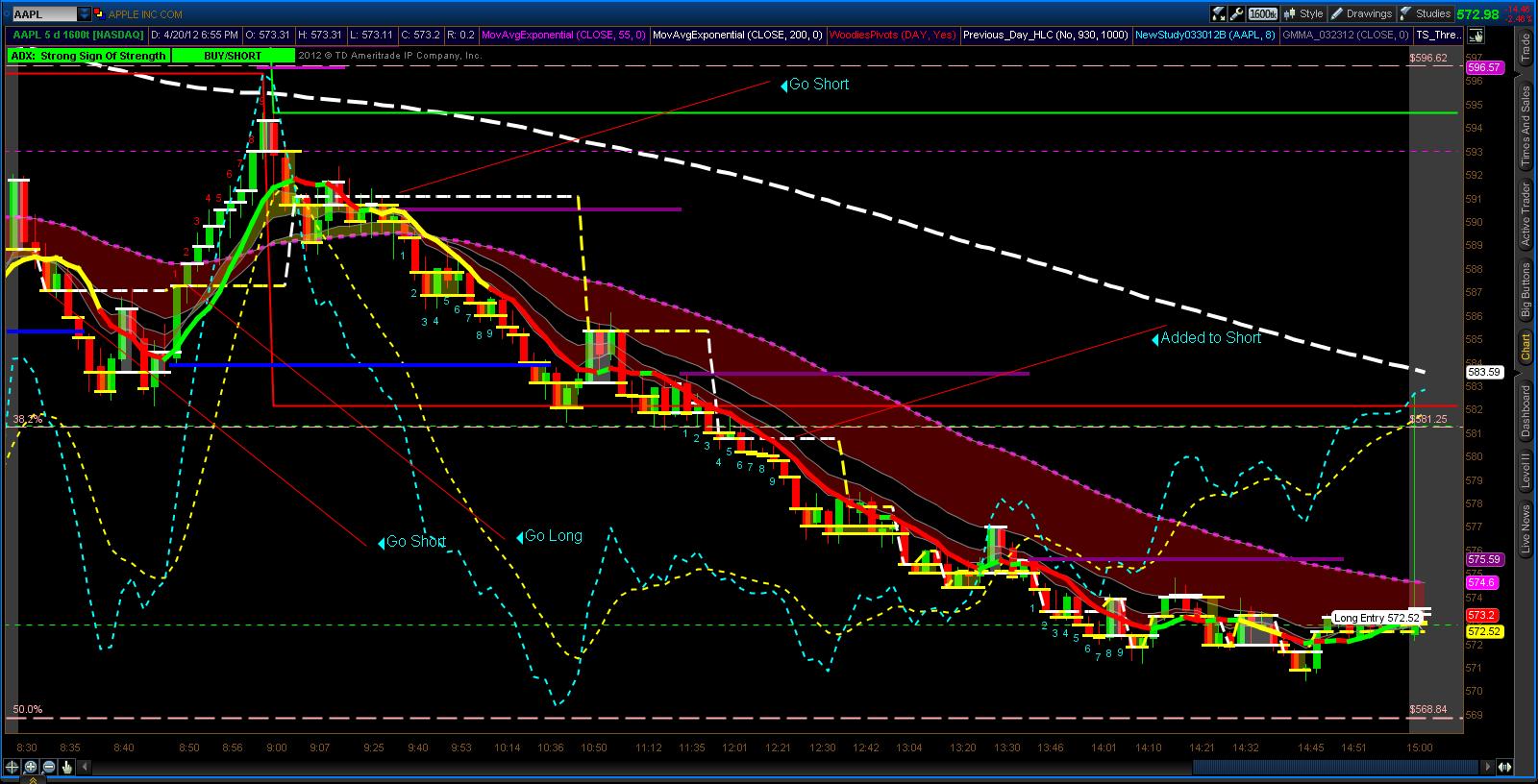Select the TS_Thre.. study label
The width and height of the screenshot is (1538, 784).
click(1438, 36)
